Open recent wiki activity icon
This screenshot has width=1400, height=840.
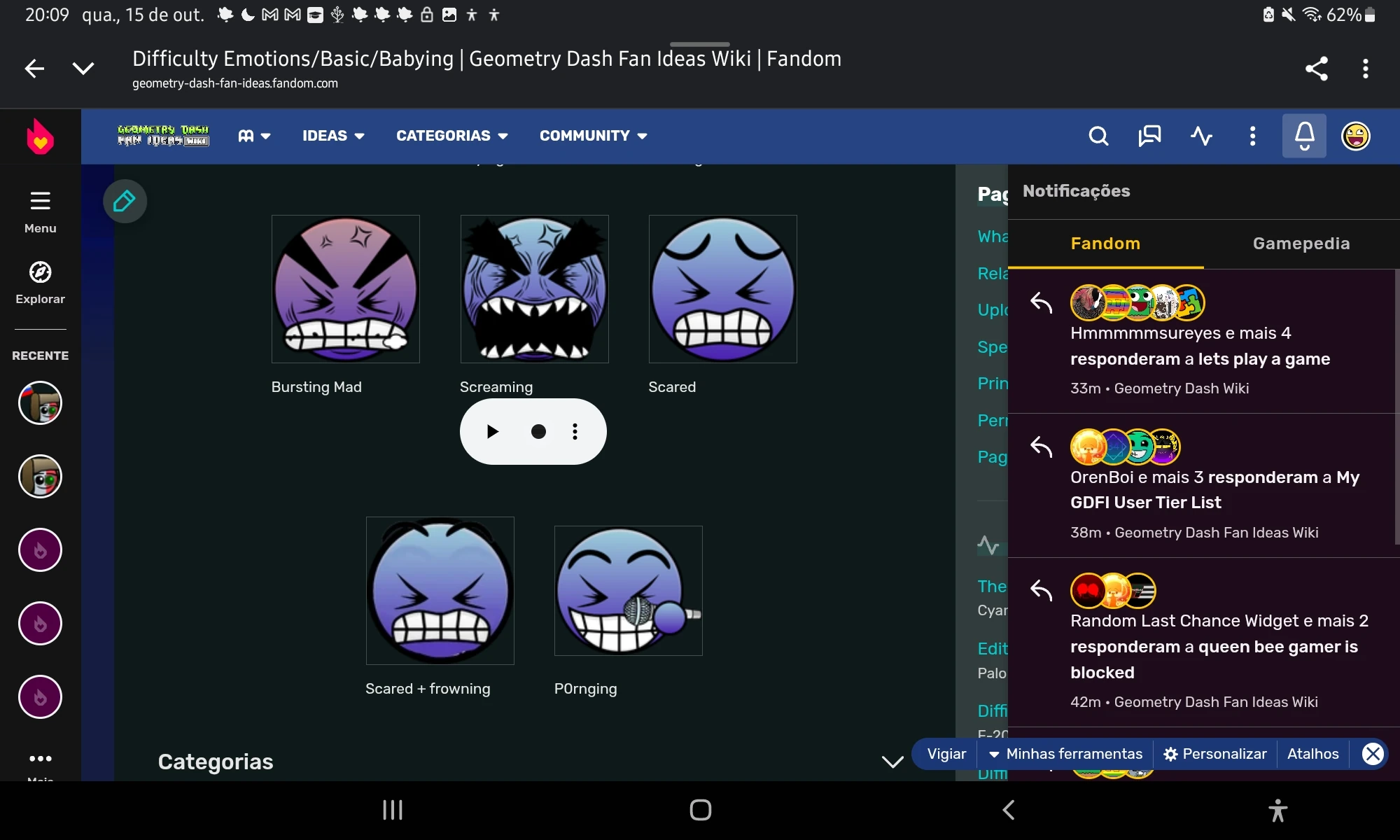coord(1201,136)
